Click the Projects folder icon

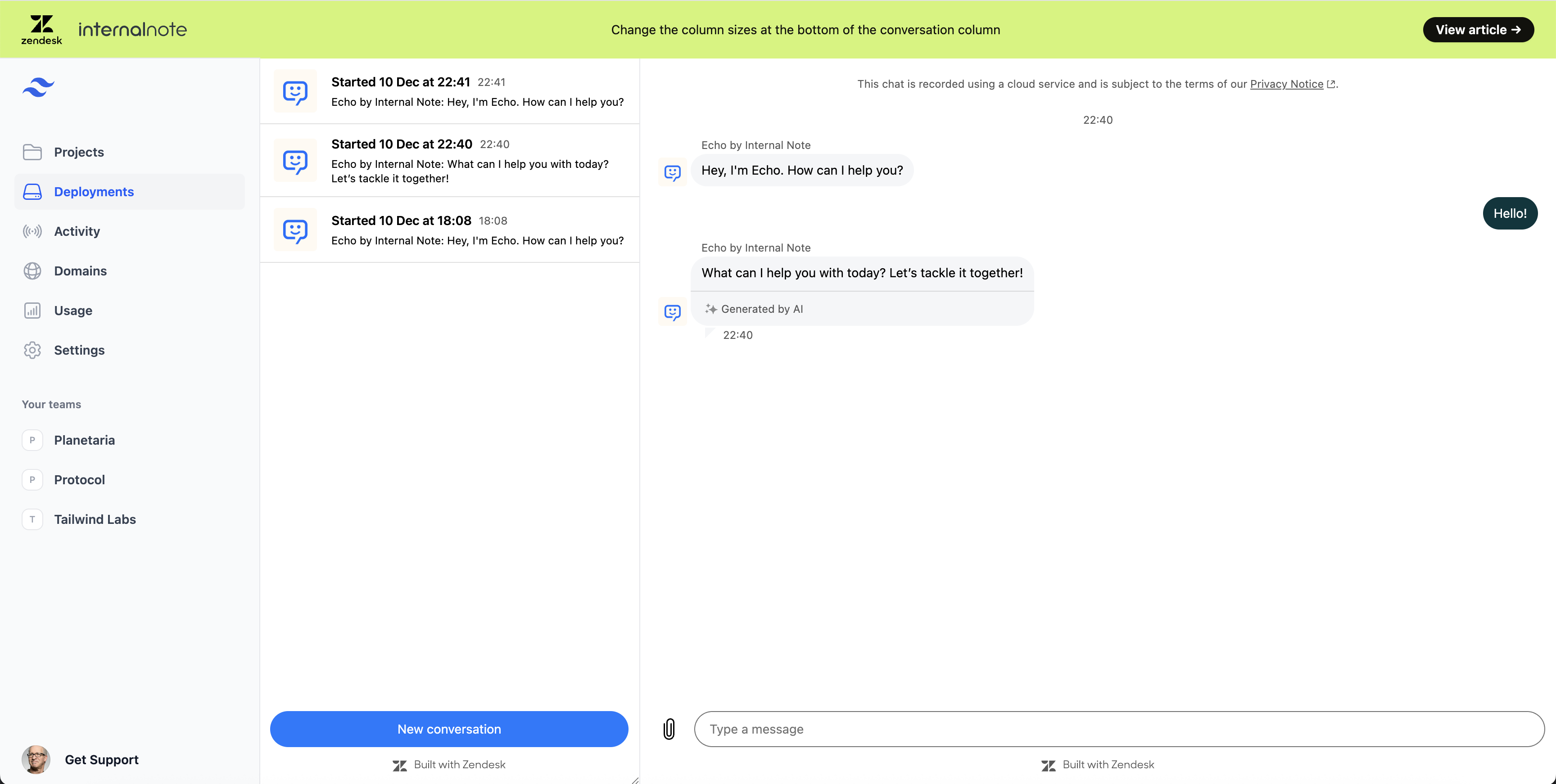[32, 152]
